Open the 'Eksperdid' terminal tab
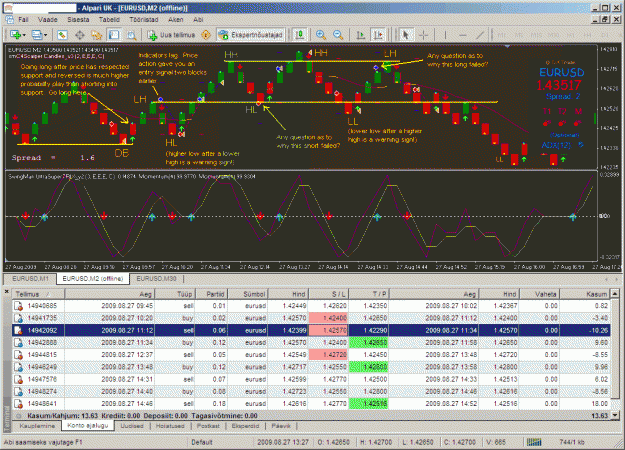Image resolution: width=625 pixels, height=450 pixels. coord(245,426)
